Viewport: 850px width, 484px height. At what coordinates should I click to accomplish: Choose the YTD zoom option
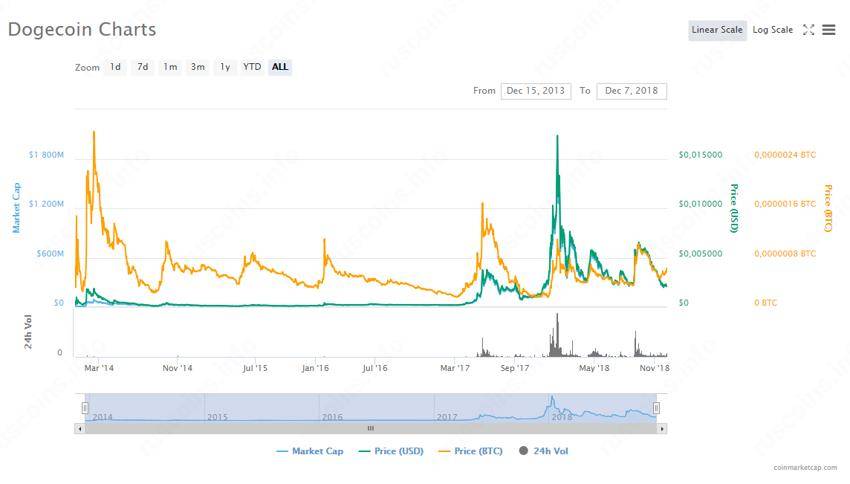click(x=252, y=67)
